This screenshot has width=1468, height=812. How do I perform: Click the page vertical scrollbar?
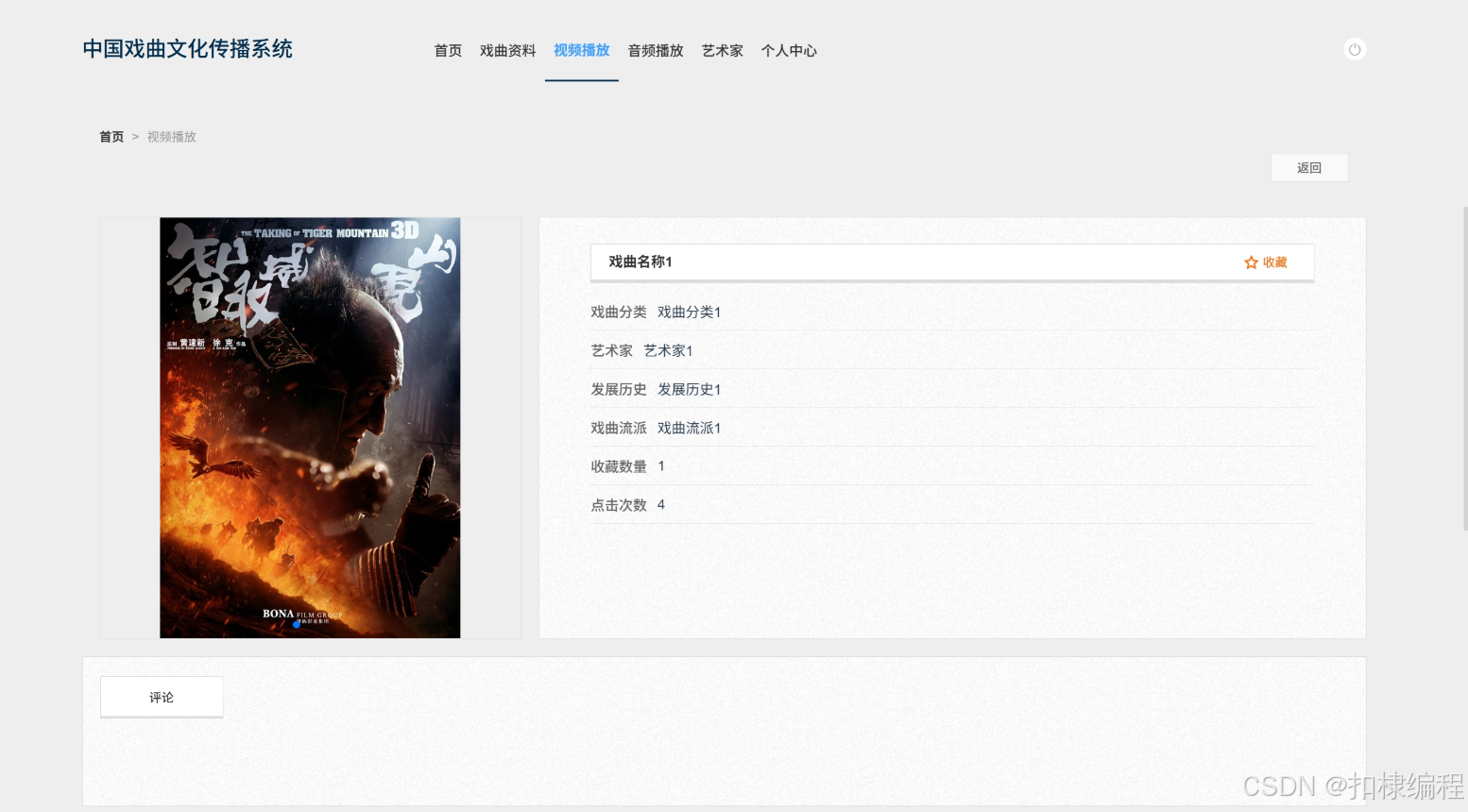(1465, 368)
